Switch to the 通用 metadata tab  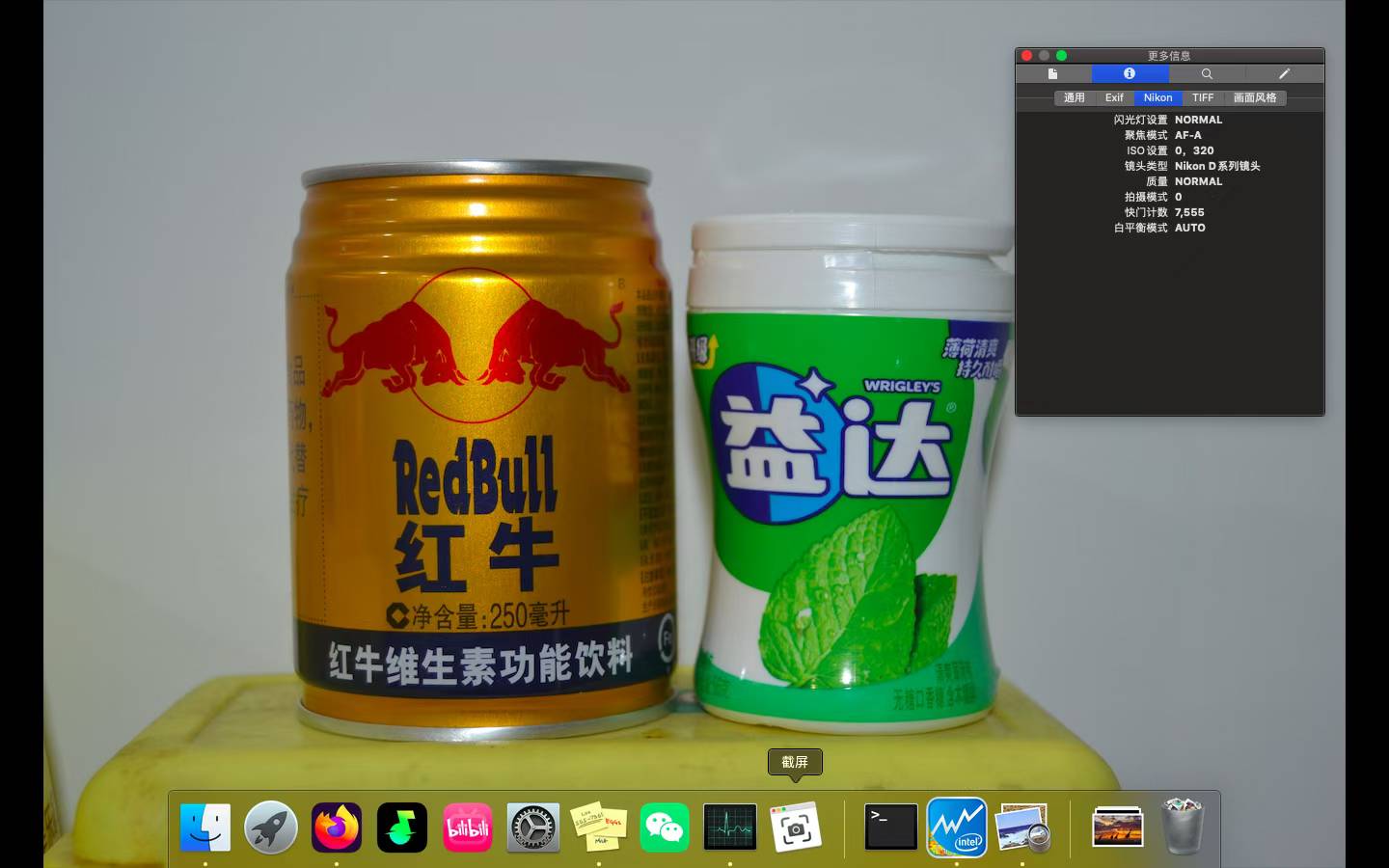point(1075,97)
